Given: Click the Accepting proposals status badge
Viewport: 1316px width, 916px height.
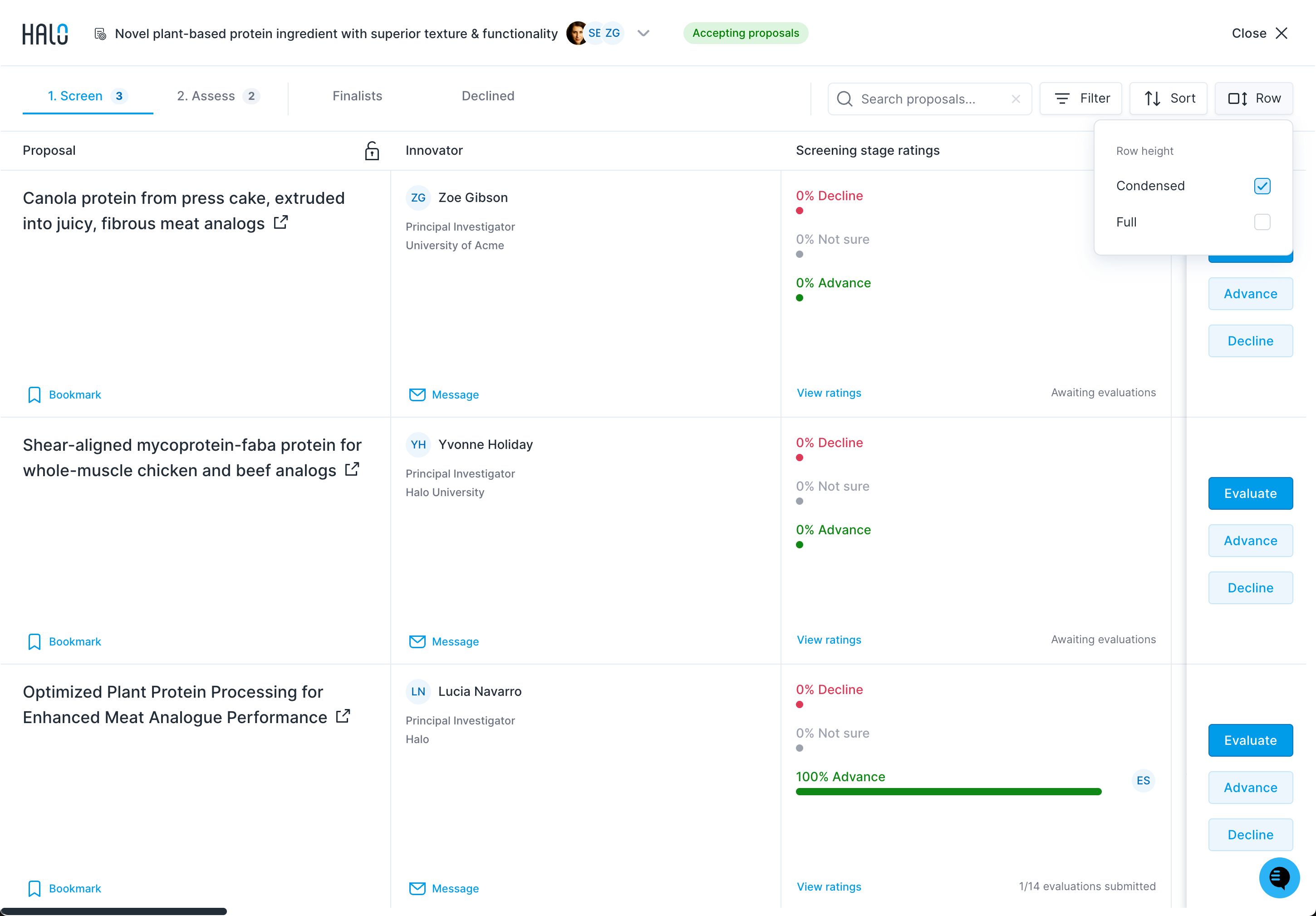Looking at the screenshot, I should (745, 33).
